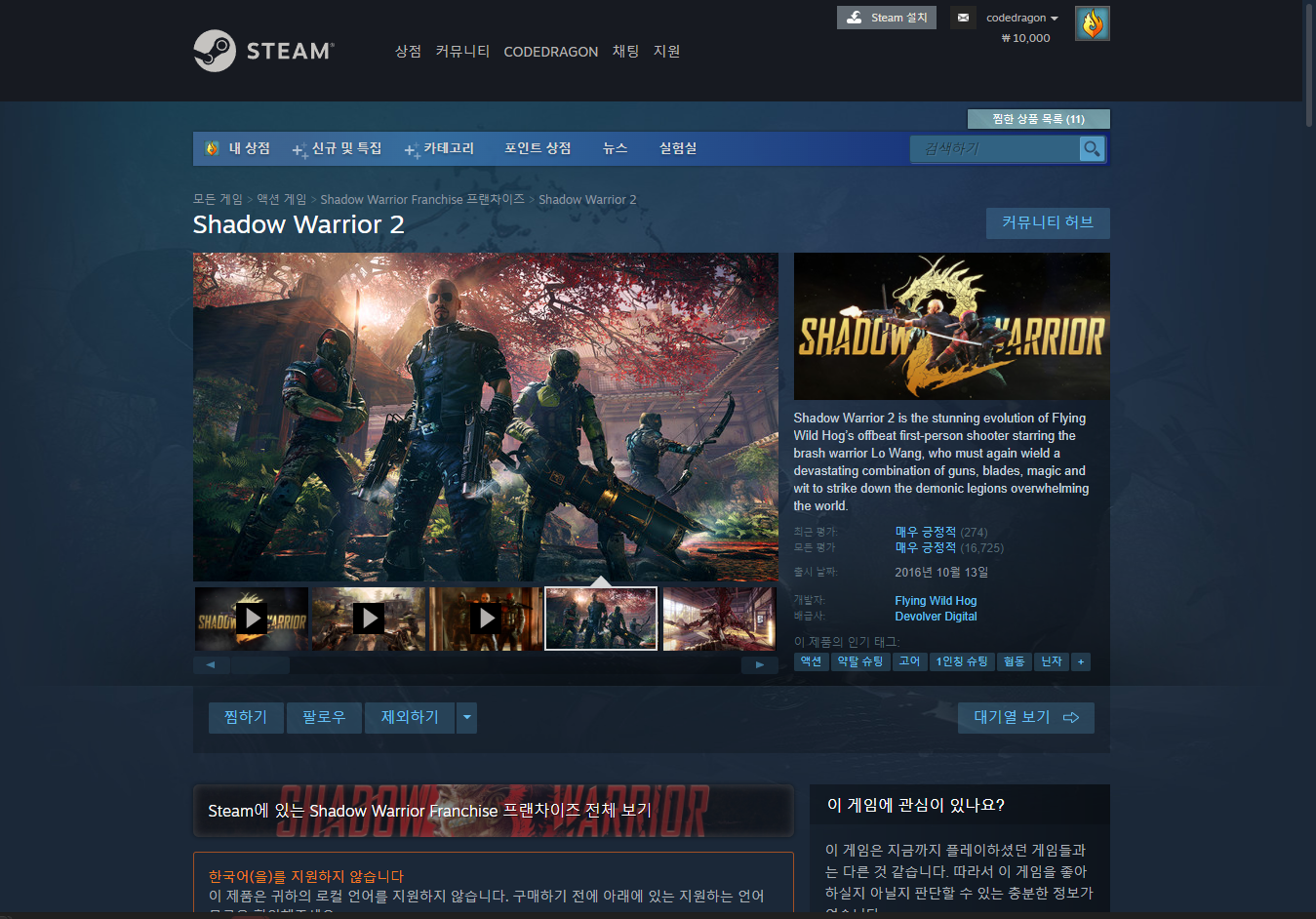
Task: Click the 대기열 보기 queue button
Action: 1026,718
